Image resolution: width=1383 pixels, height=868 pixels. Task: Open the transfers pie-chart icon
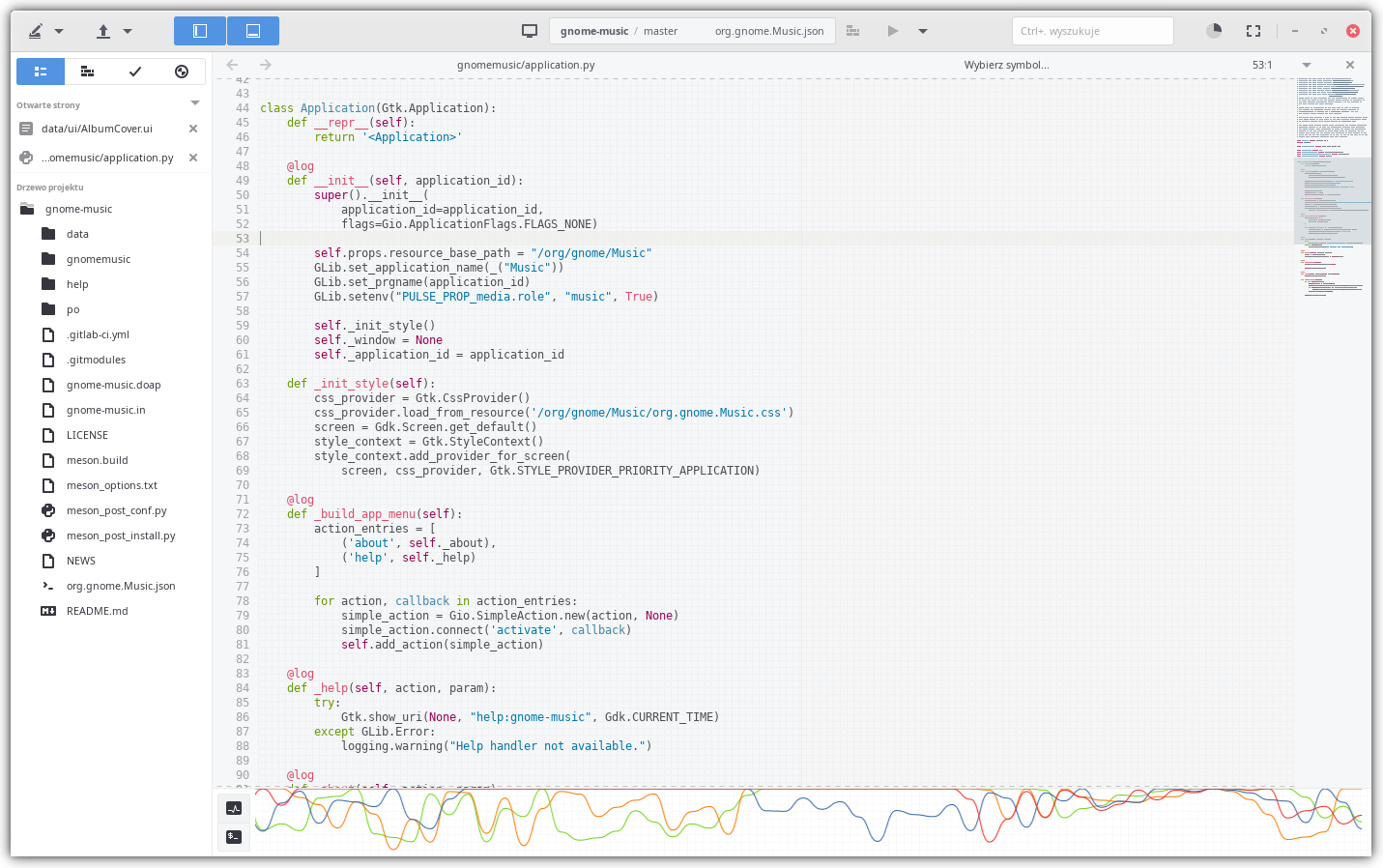point(1214,31)
